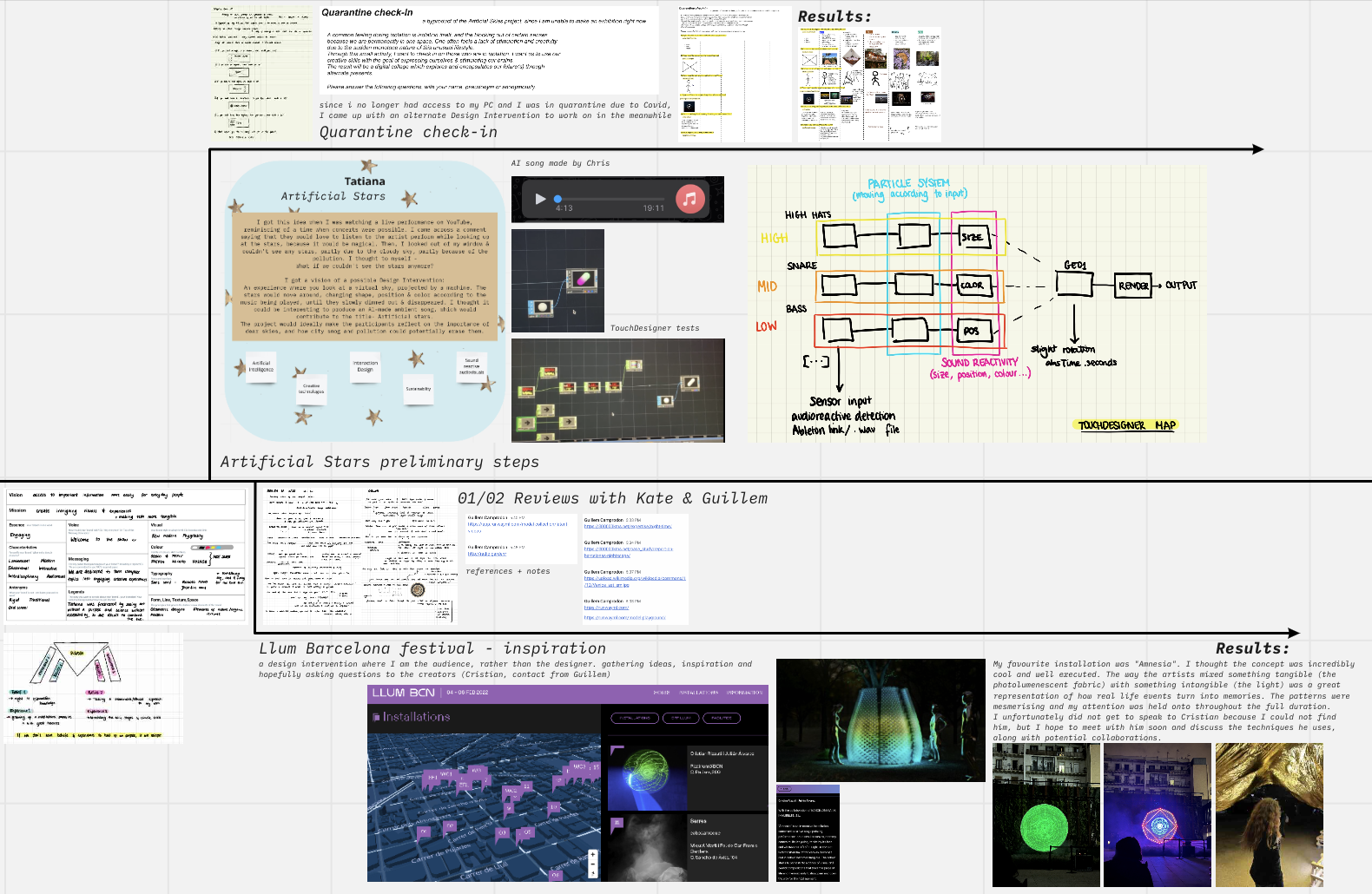Click the POS box in TouchDesigner map

click(973, 330)
